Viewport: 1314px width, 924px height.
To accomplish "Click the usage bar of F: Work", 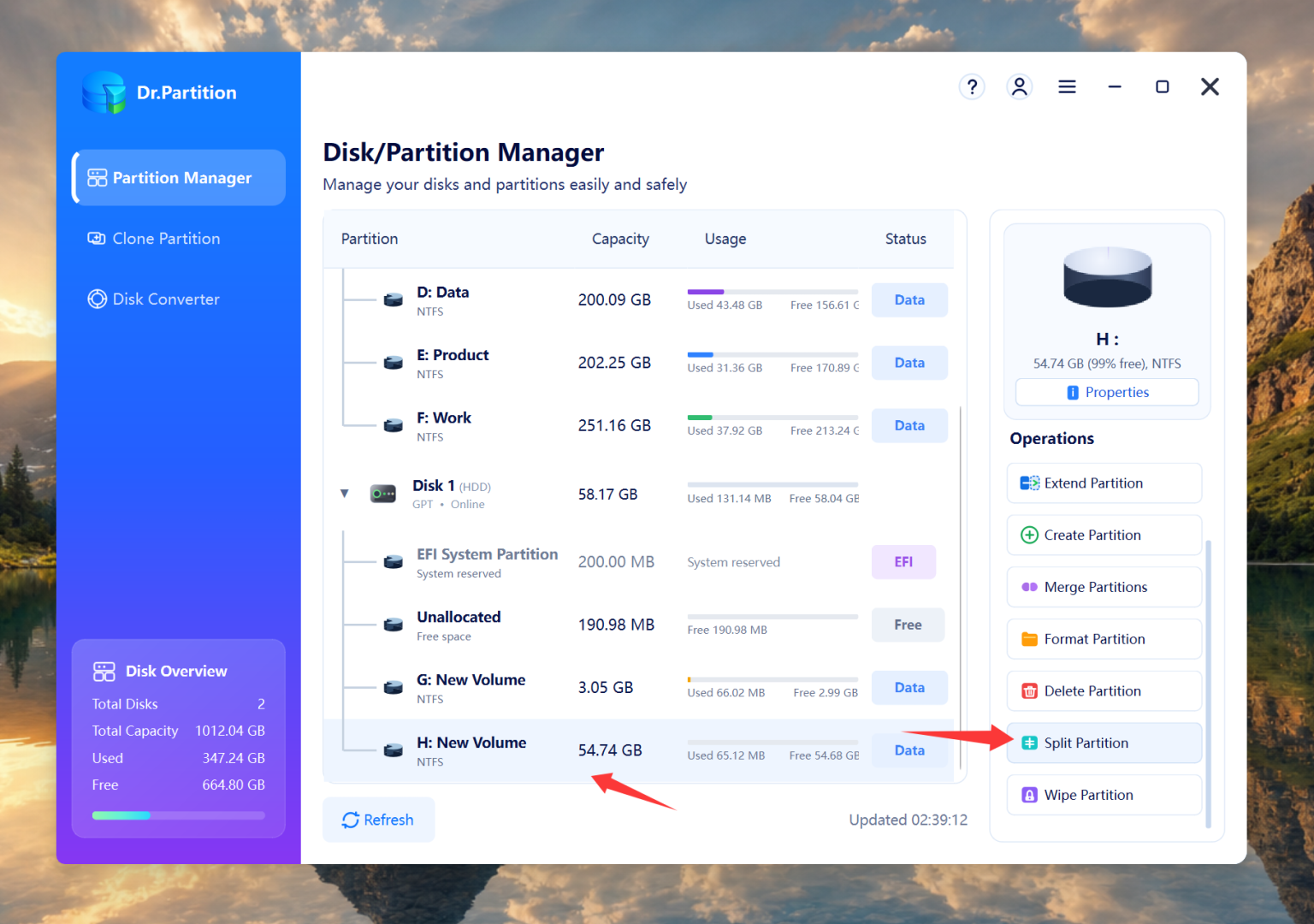I will 772,418.
